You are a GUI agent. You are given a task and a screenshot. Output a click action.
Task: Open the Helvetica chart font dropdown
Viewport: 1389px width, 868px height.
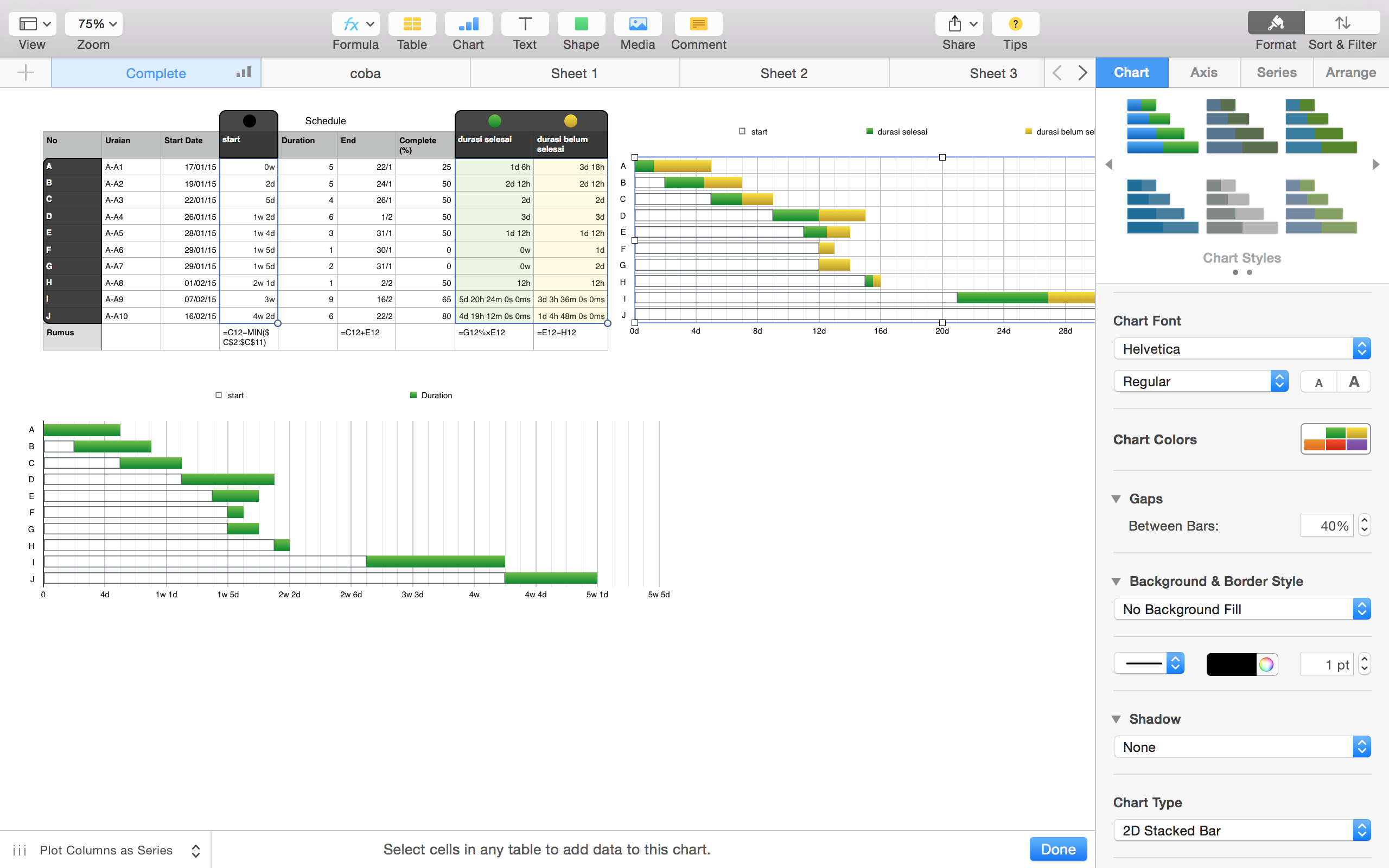click(x=1241, y=349)
